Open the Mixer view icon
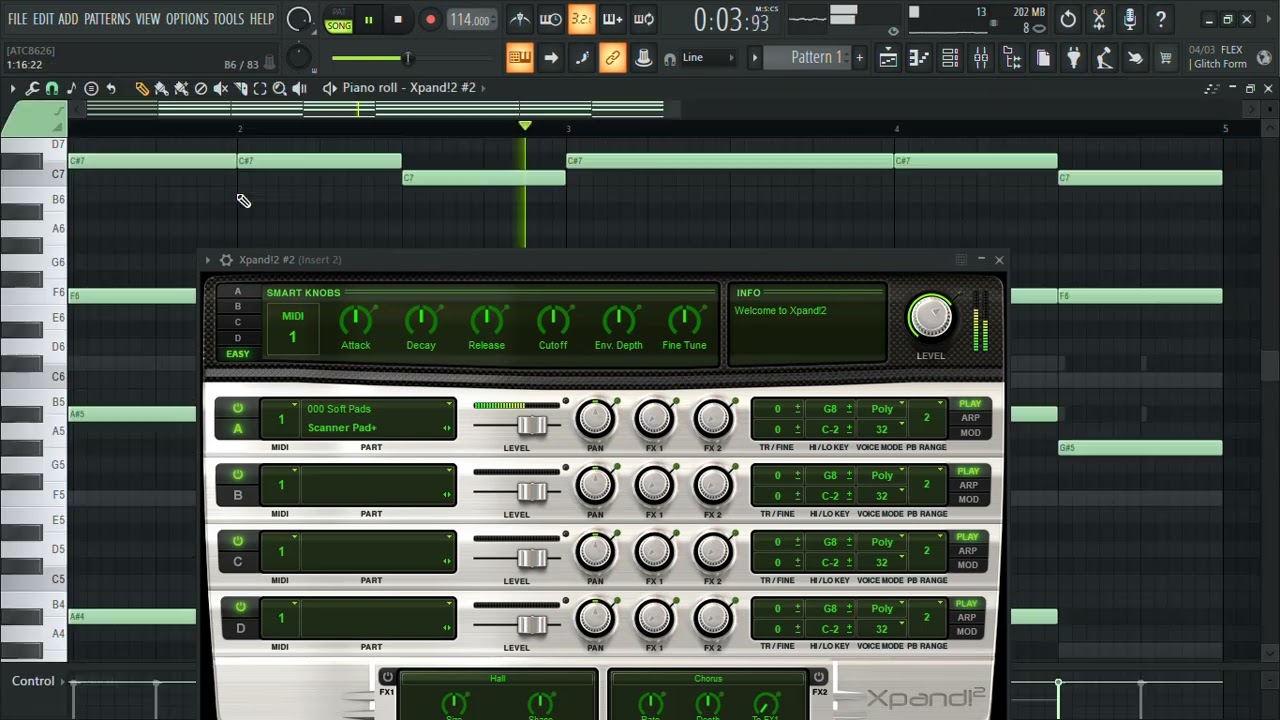Screen dimensions: 1280x720 click(x=981, y=59)
